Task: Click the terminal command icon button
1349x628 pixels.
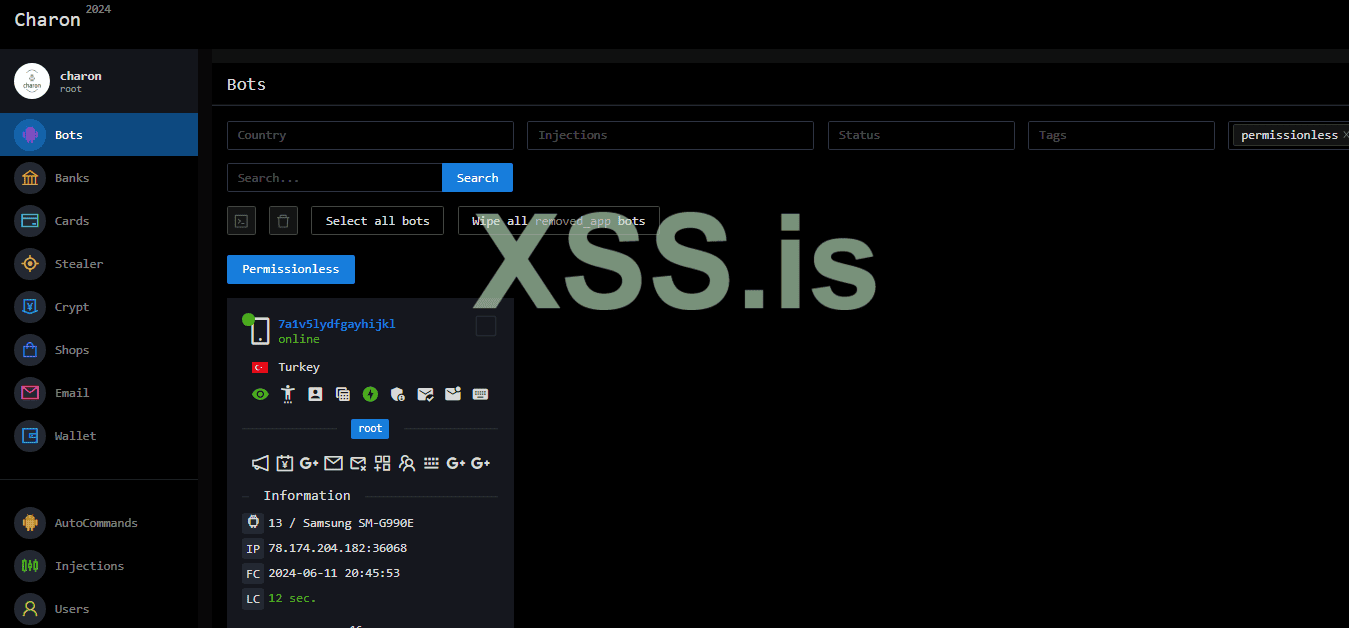Action: pyautogui.click(x=241, y=221)
